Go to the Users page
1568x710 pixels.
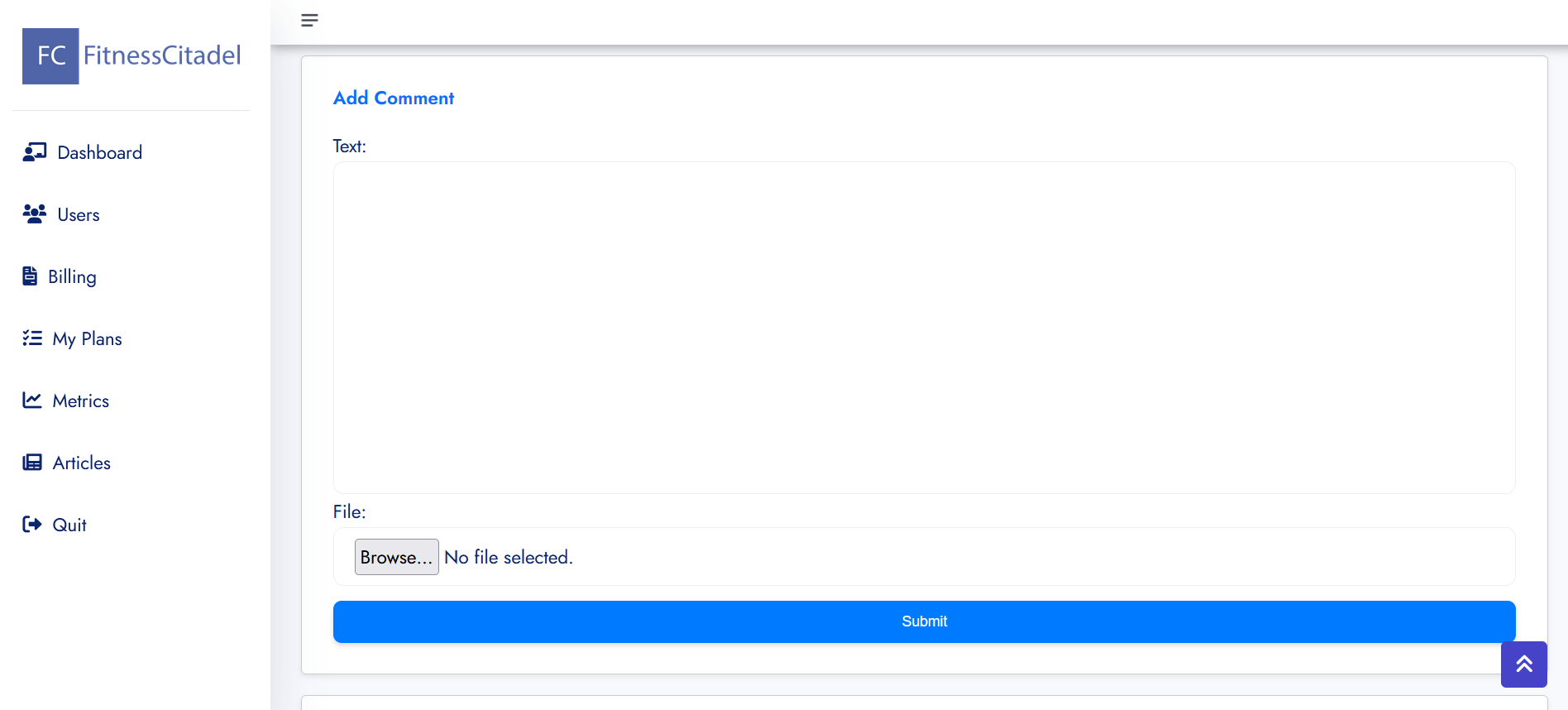click(x=79, y=215)
